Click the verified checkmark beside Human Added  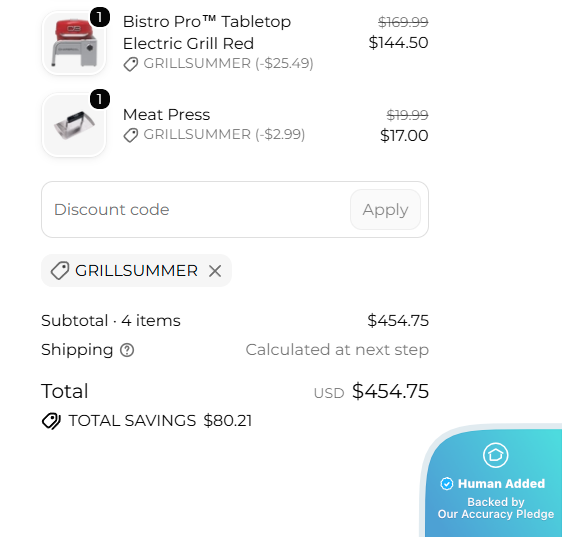click(x=447, y=484)
